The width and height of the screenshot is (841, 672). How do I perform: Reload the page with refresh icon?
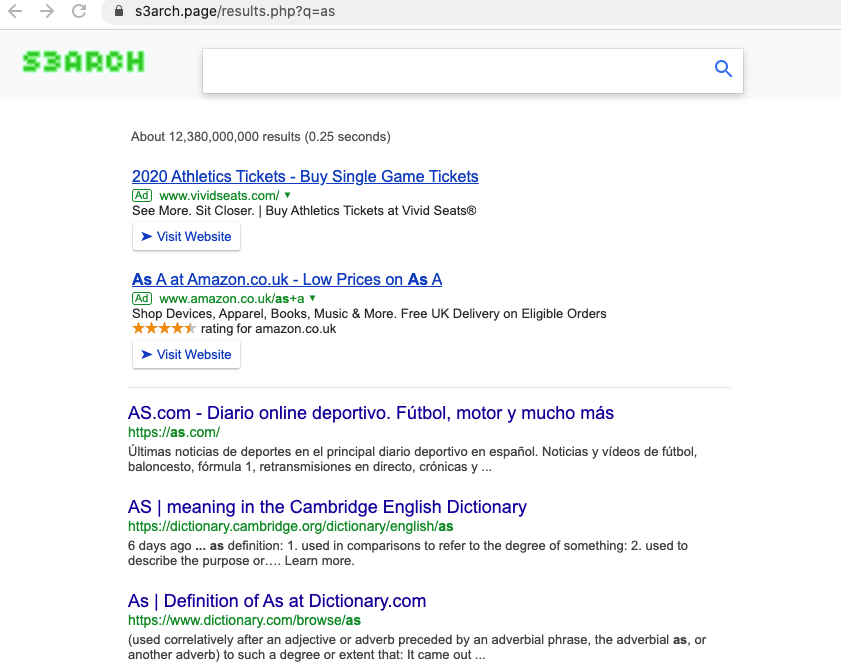pyautogui.click(x=79, y=12)
